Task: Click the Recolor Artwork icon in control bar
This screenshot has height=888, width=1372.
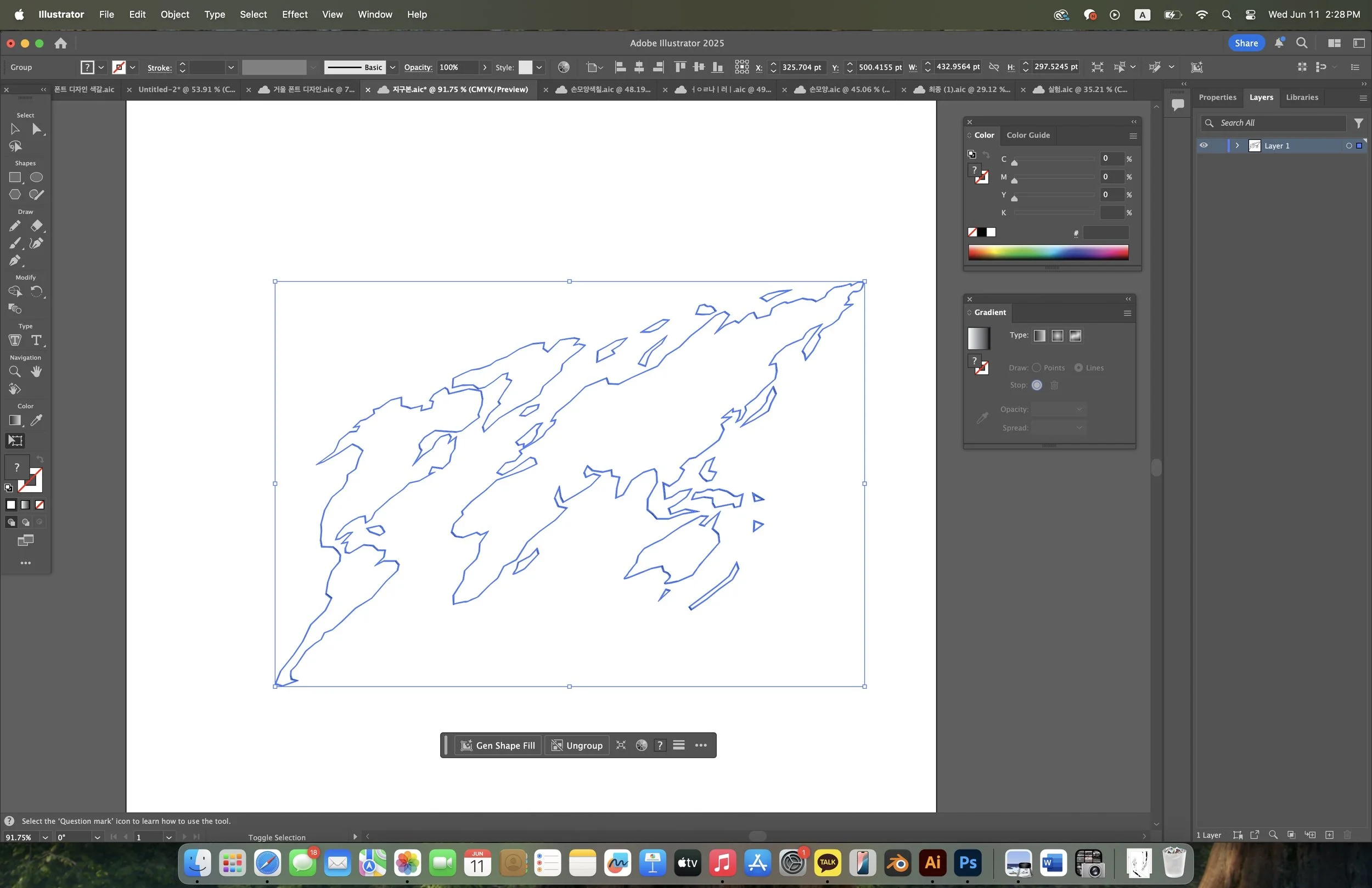Action: point(563,68)
